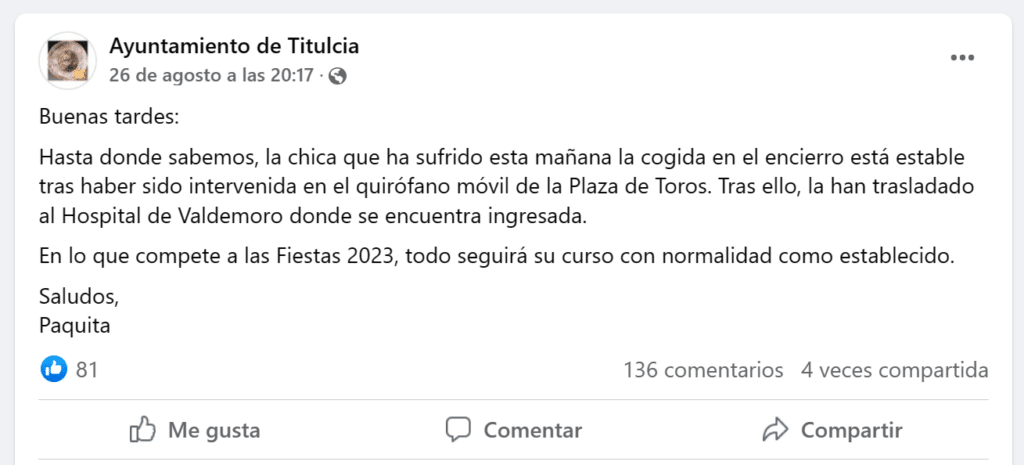
Task: Open the three-dot post options menu
Action: tap(962, 58)
